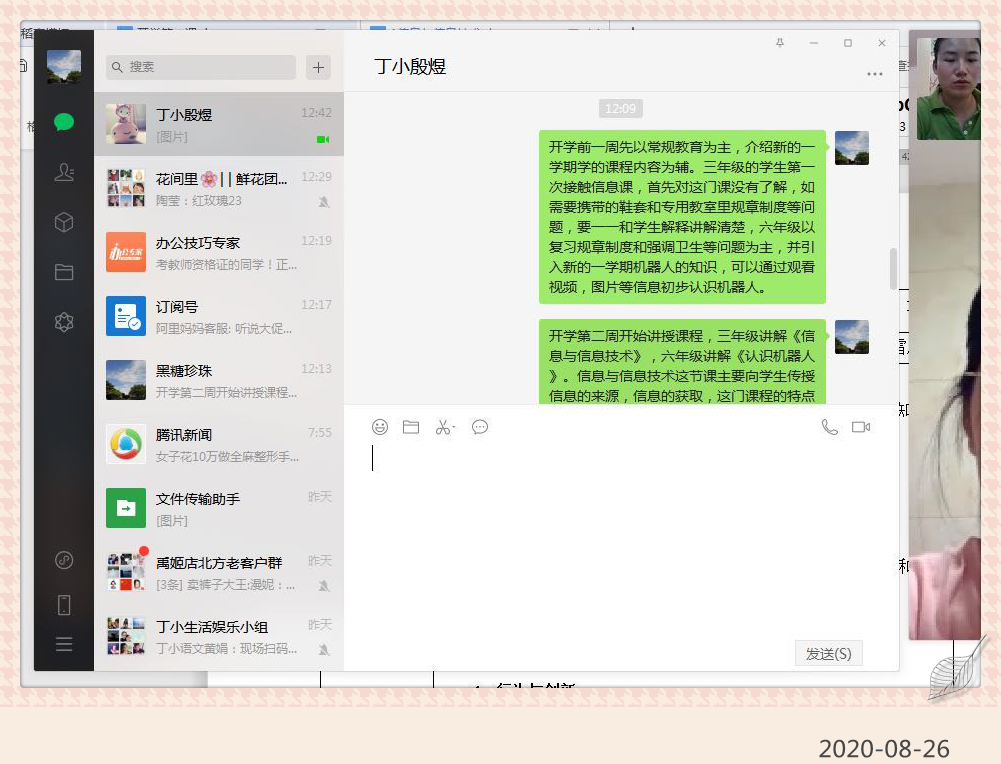The image size is (1001, 764).
Task: Click the 12:09 timestamp in chat
Action: click(x=621, y=109)
